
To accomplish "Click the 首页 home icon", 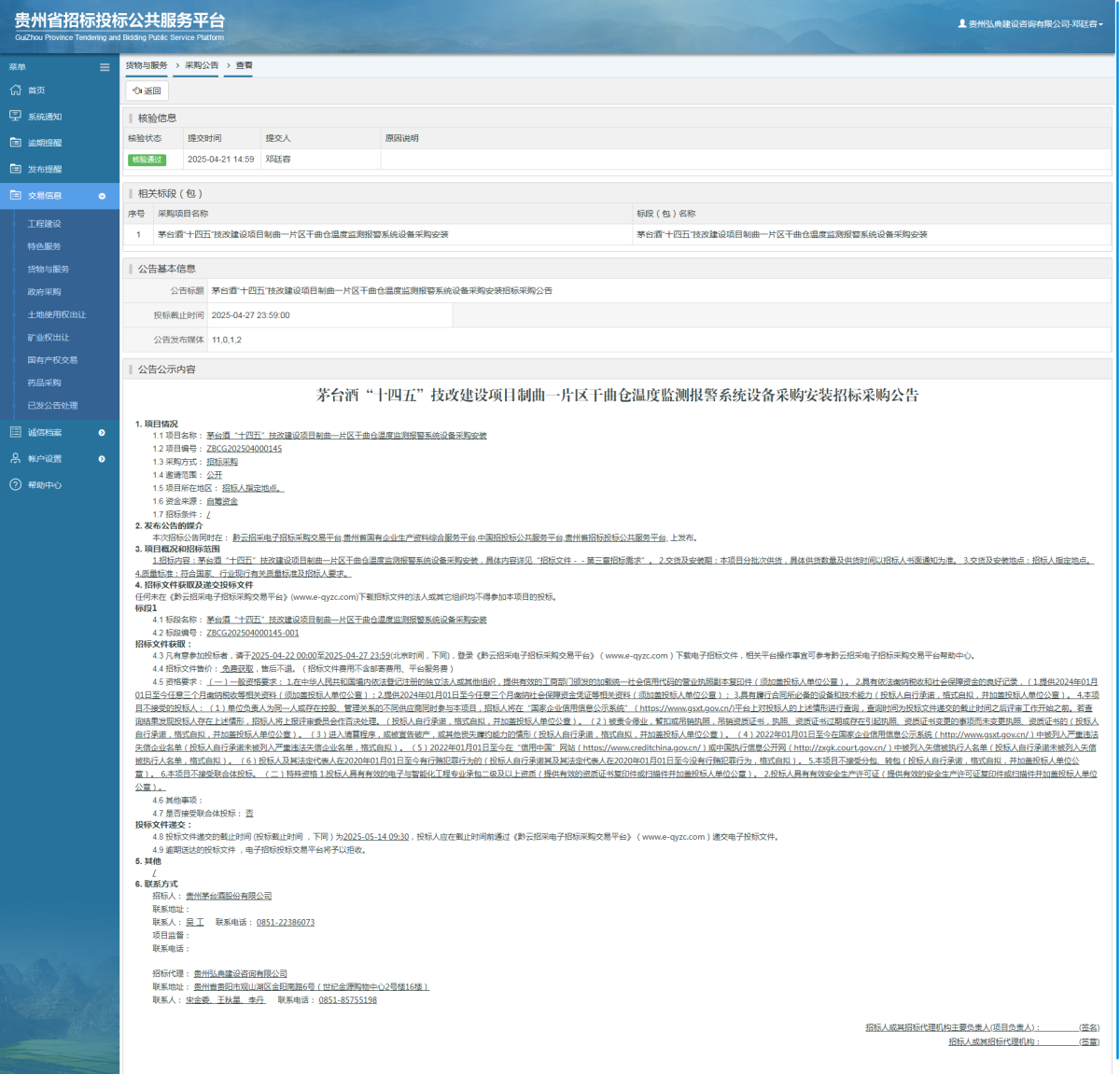I will pos(15,91).
